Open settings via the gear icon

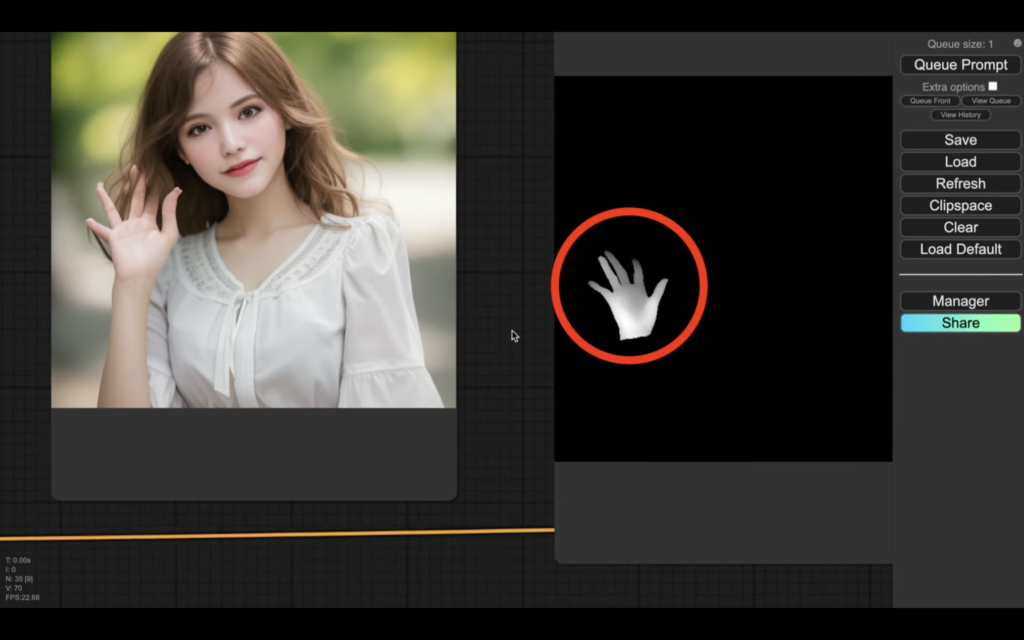pyautogui.click(x=1017, y=44)
